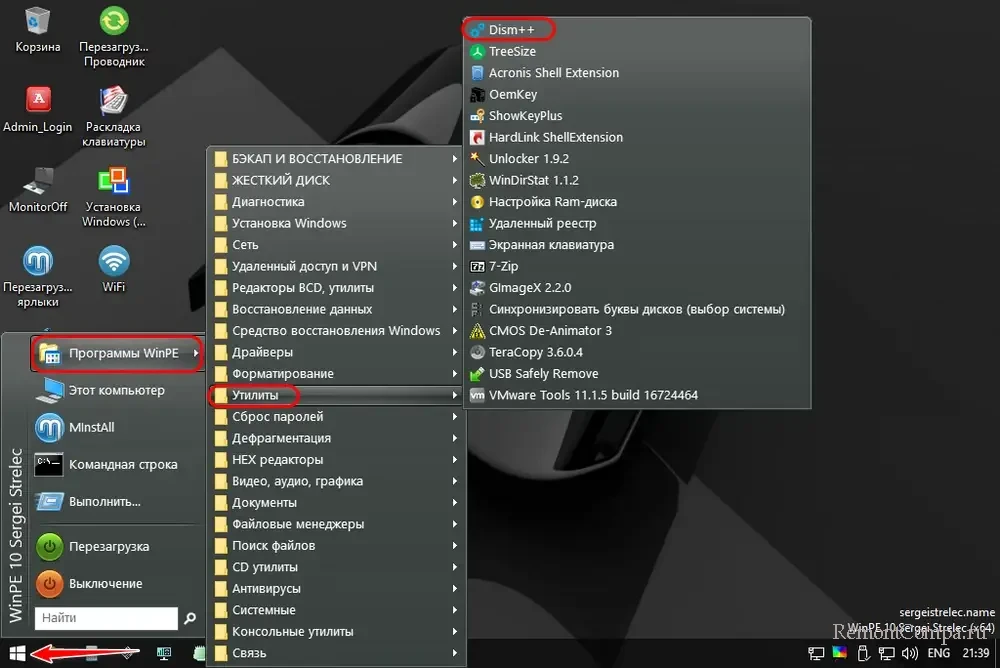The height and width of the screenshot is (668, 1000).
Task: Click the Перезагрузить Проводник desktop icon
Action: pyautogui.click(x=114, y=36)
